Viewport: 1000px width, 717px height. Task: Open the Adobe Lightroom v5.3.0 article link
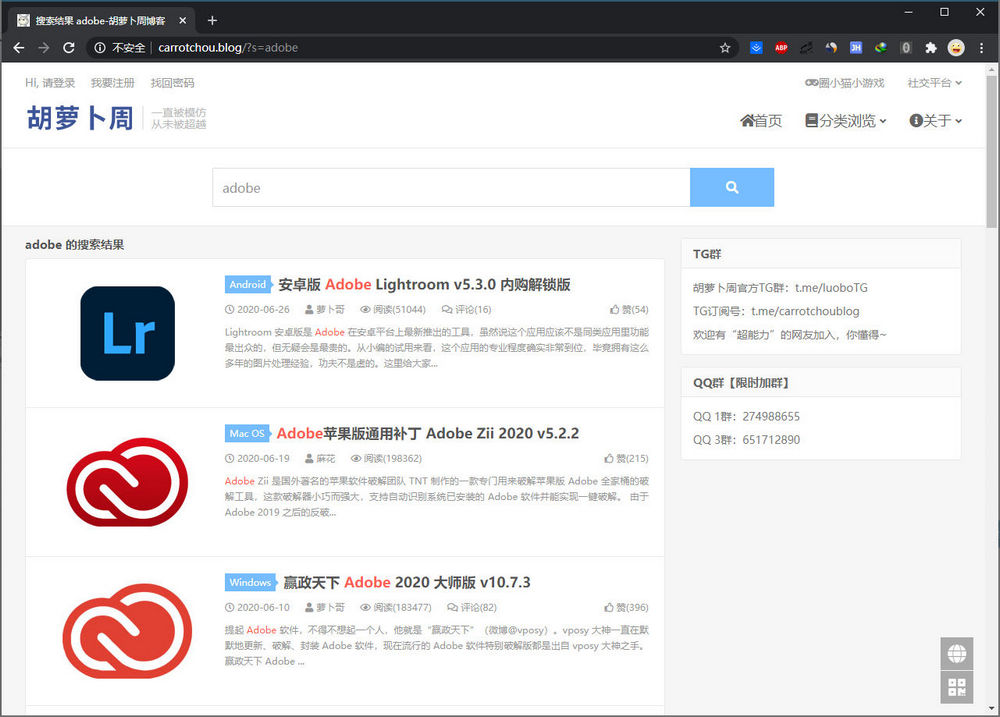tap(424, 285)
